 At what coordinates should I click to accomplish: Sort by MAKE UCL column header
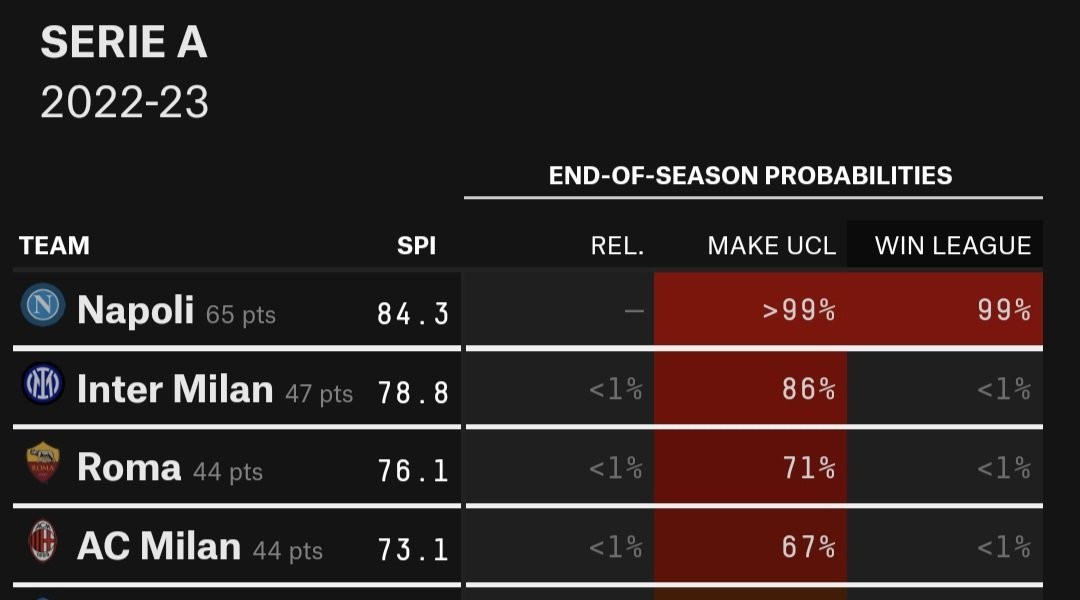point(771,246)
